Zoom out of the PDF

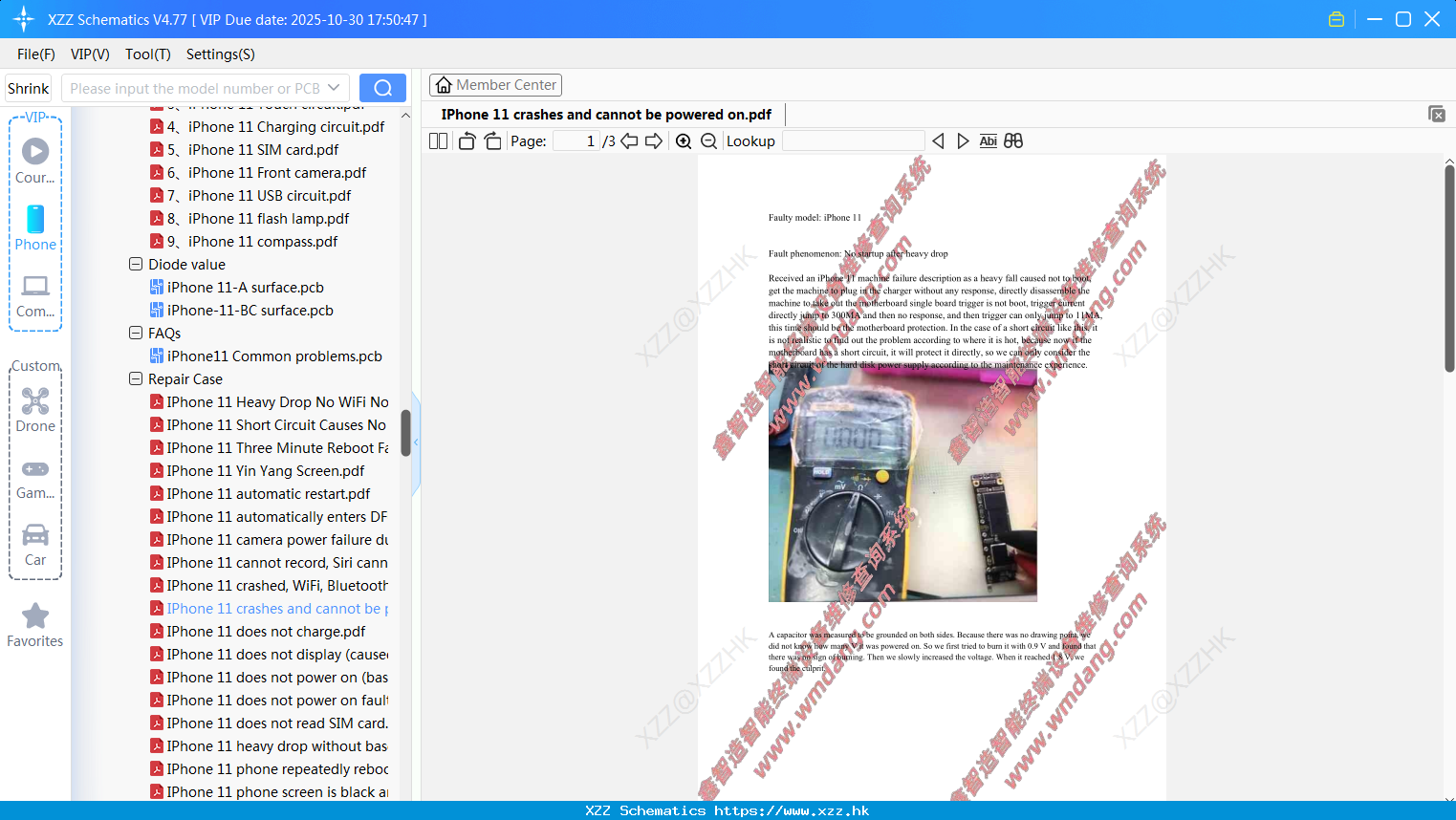[x=708, y=141]
